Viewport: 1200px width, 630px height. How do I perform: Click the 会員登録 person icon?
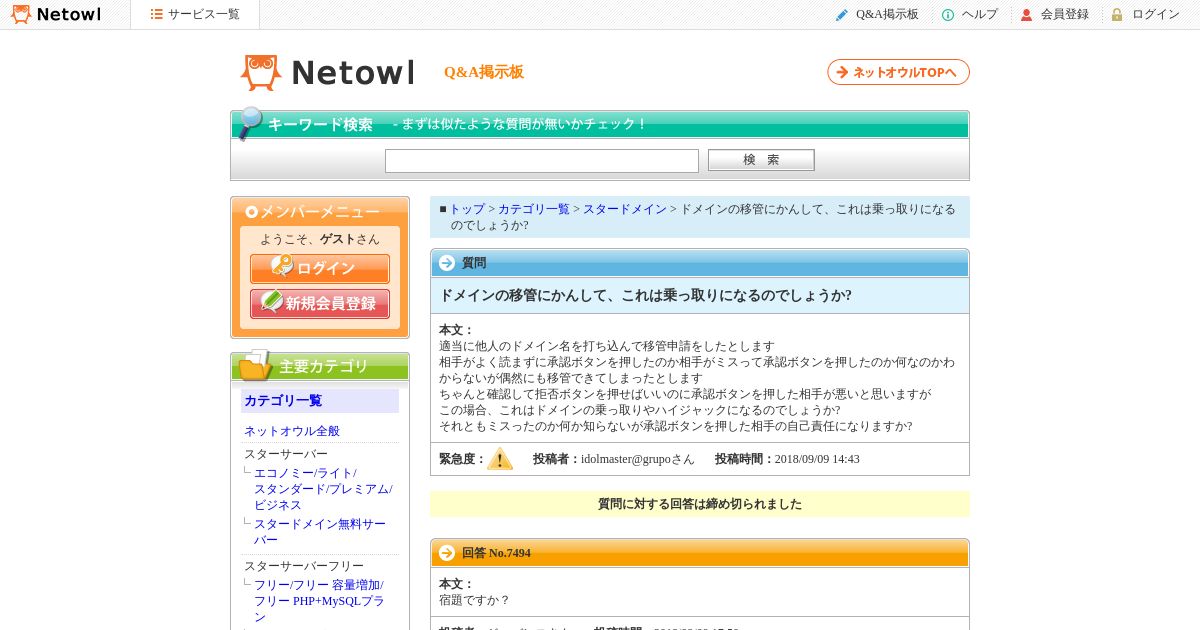[1026, 15]
